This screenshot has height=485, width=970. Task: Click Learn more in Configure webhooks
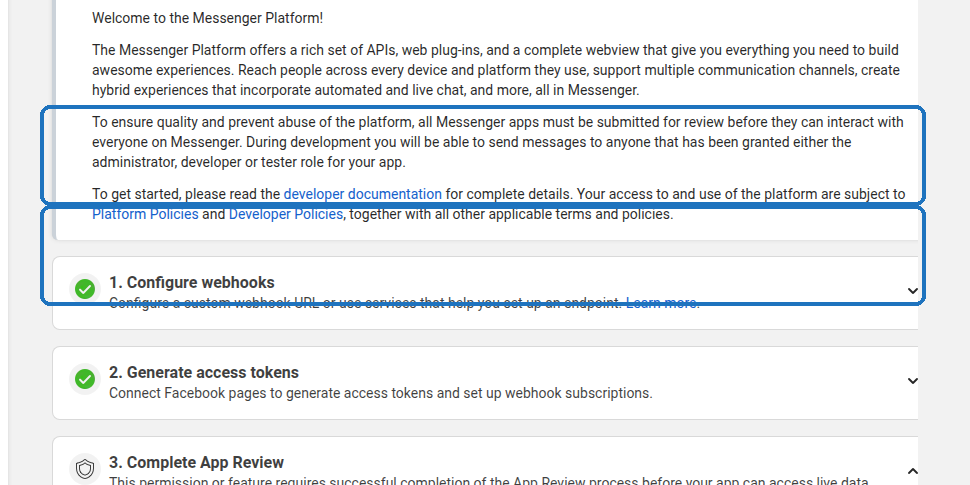pos(663,303)
